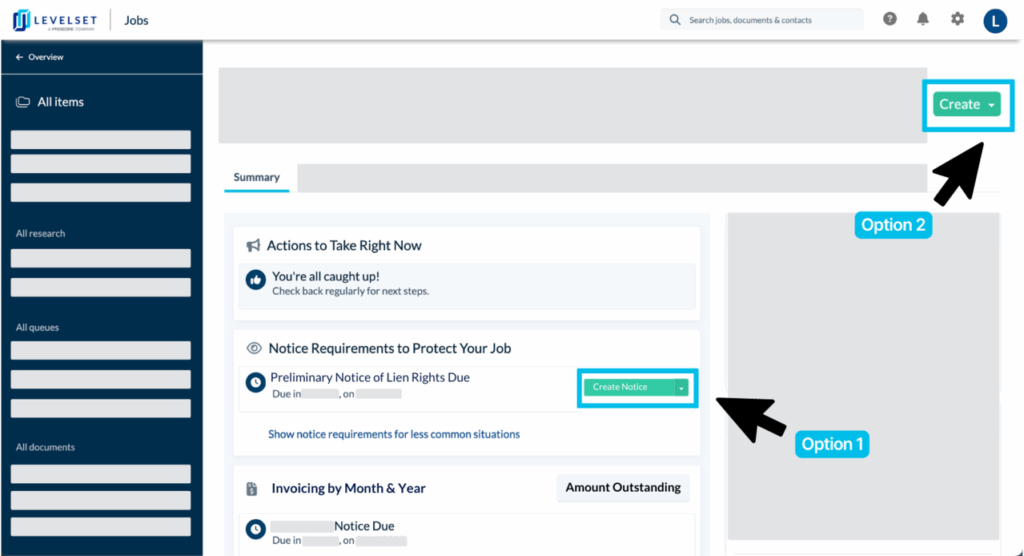Viewport: 1024px width, 556px height.
Task: Click the Levelset logo
Action: (x=57, y=20)
